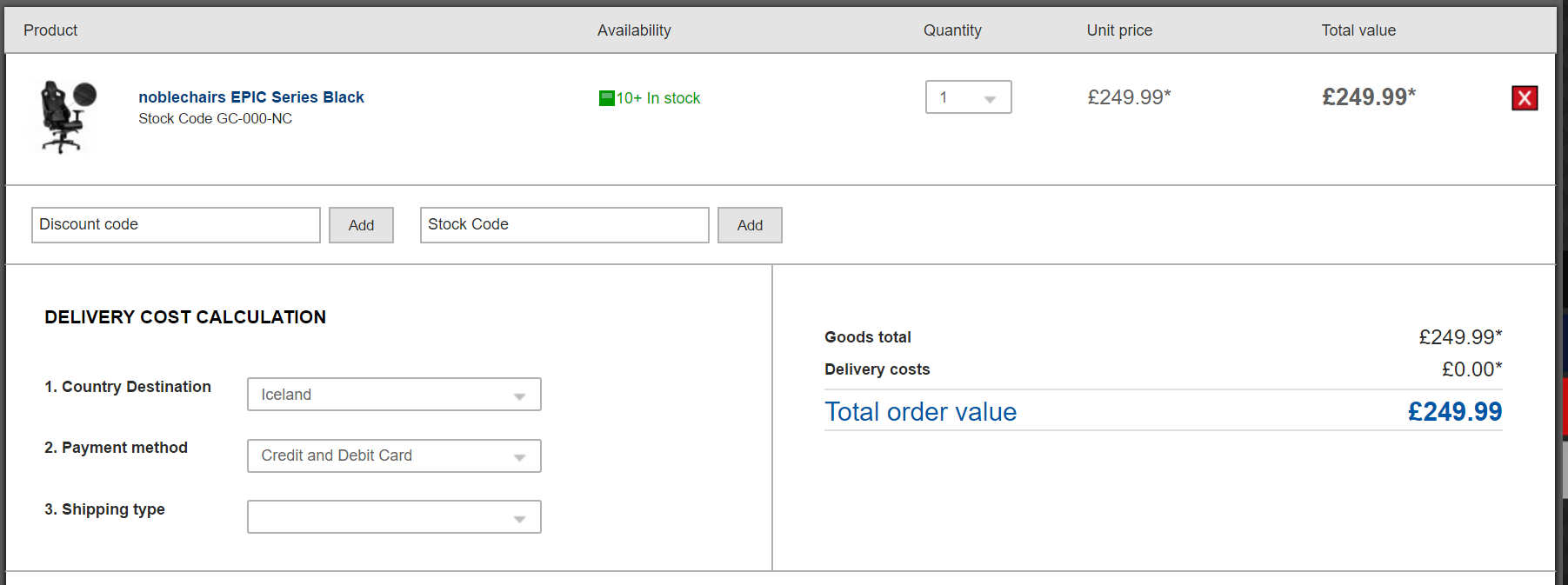Click the Stock Code GC-000-NC text
The width and height of the screenshot is (1568, 585).
[215, 119]
